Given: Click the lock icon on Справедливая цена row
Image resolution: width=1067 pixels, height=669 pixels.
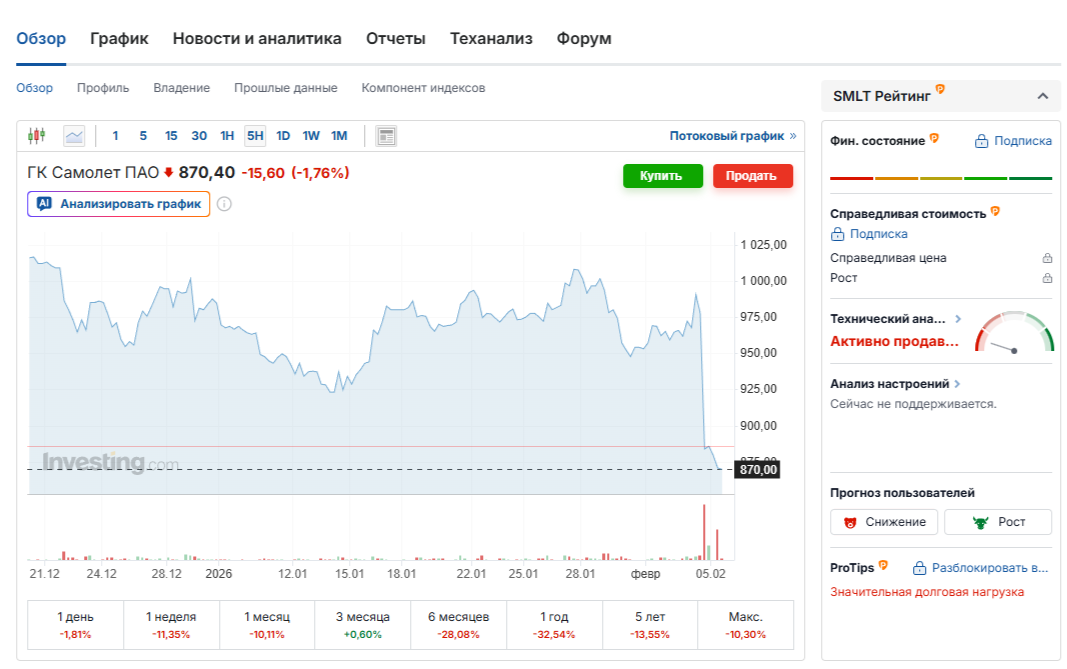Looking at the screenshot, I should point(1047,258).
